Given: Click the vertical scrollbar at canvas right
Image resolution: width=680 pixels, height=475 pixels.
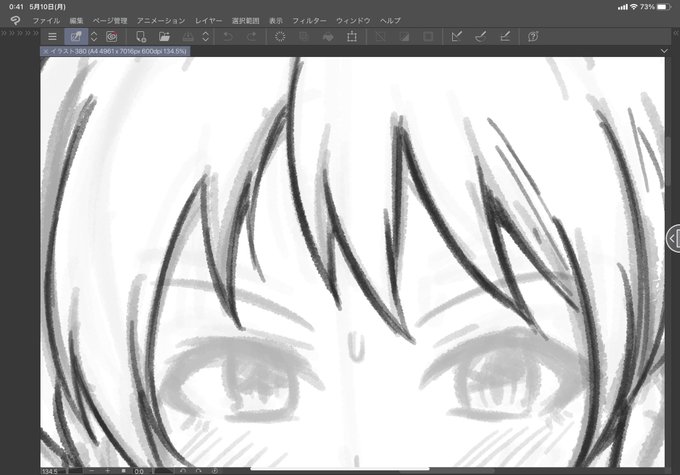Looking at the screenshot, I should click(x=668, y=162).
